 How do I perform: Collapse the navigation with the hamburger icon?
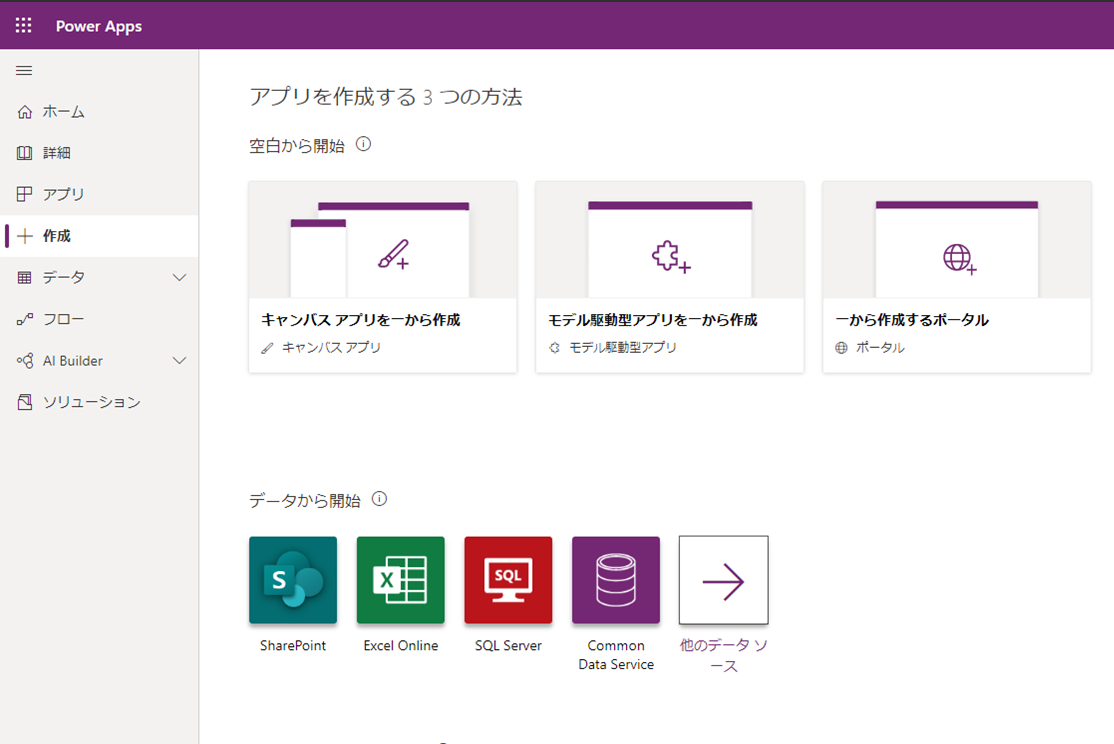(x=24, y=70)
